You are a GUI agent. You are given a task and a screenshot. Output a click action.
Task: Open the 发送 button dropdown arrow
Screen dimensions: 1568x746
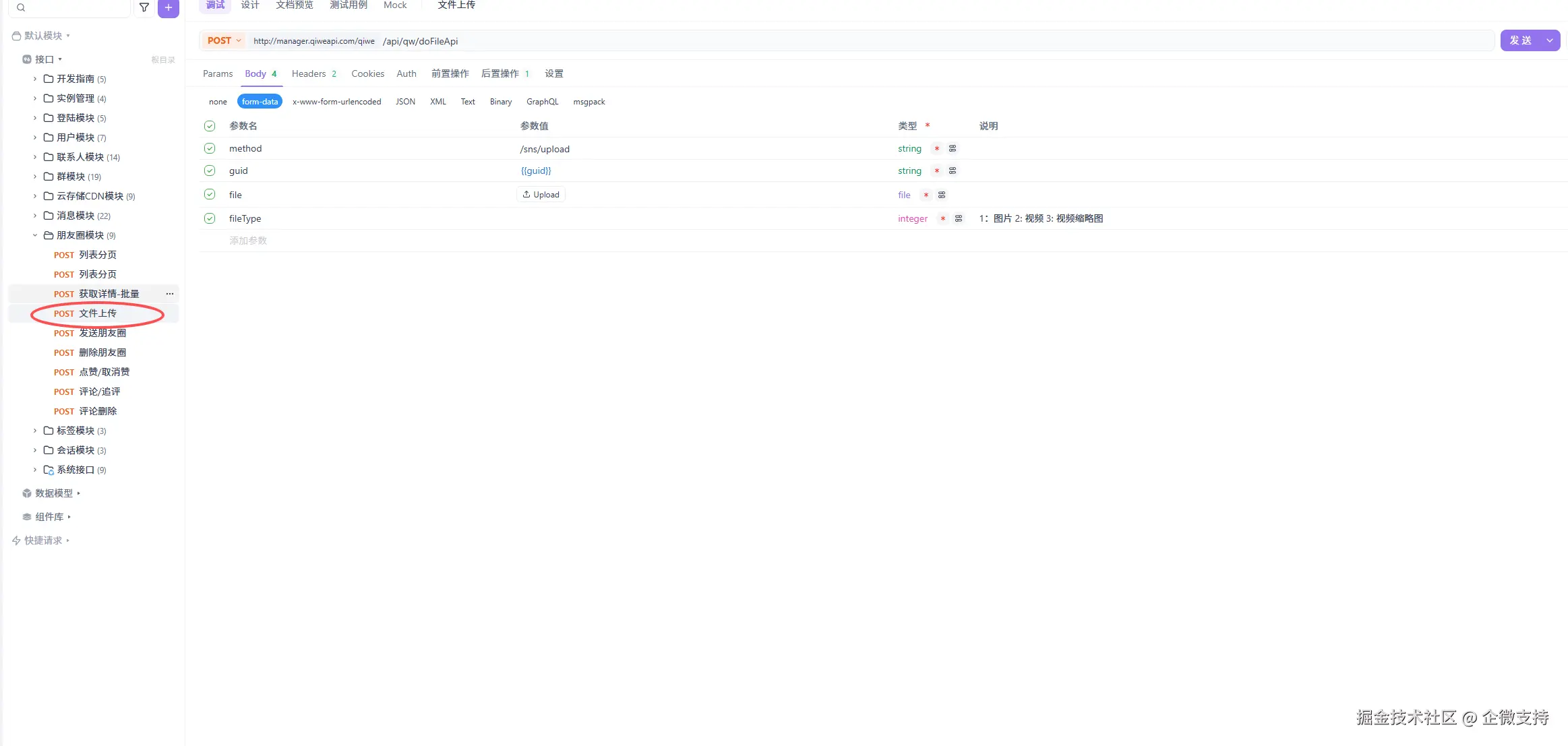coord(1550,40)
